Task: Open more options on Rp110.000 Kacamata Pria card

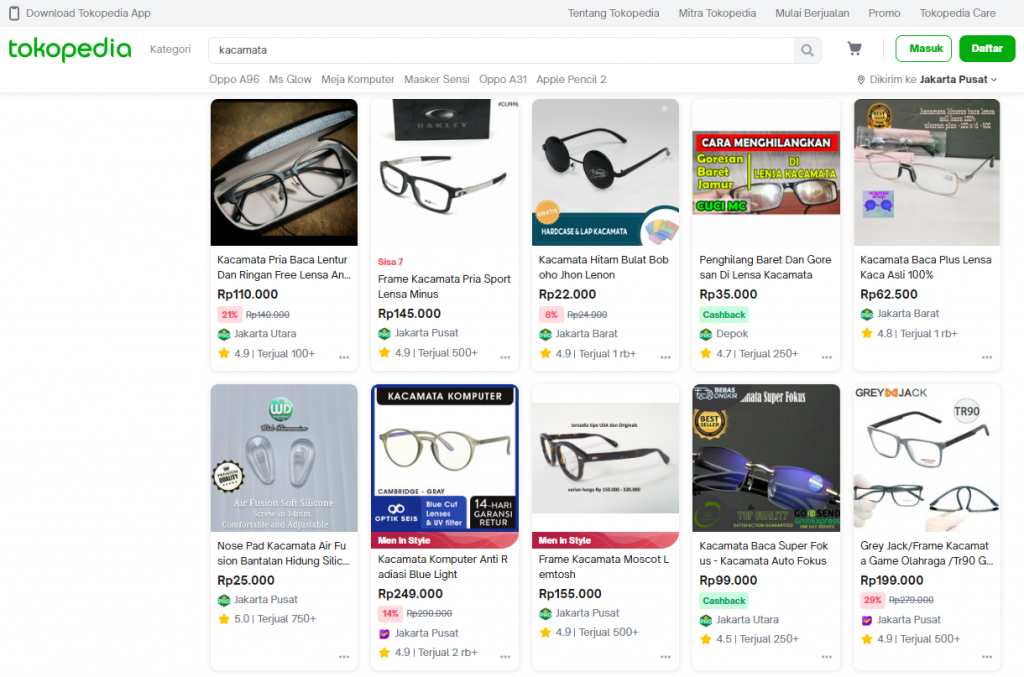Action: [x=344, y=357]
